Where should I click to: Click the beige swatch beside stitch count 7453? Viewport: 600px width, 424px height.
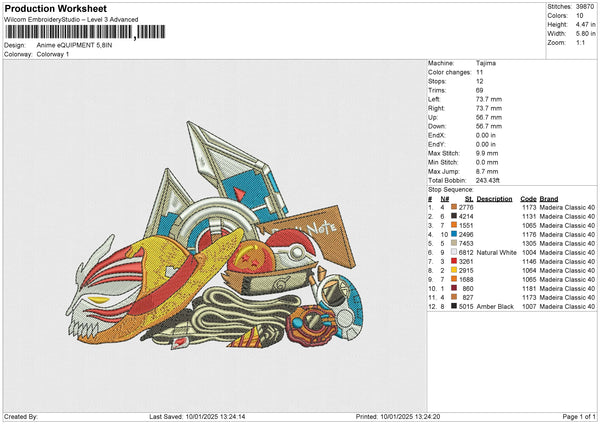[454, 243]
